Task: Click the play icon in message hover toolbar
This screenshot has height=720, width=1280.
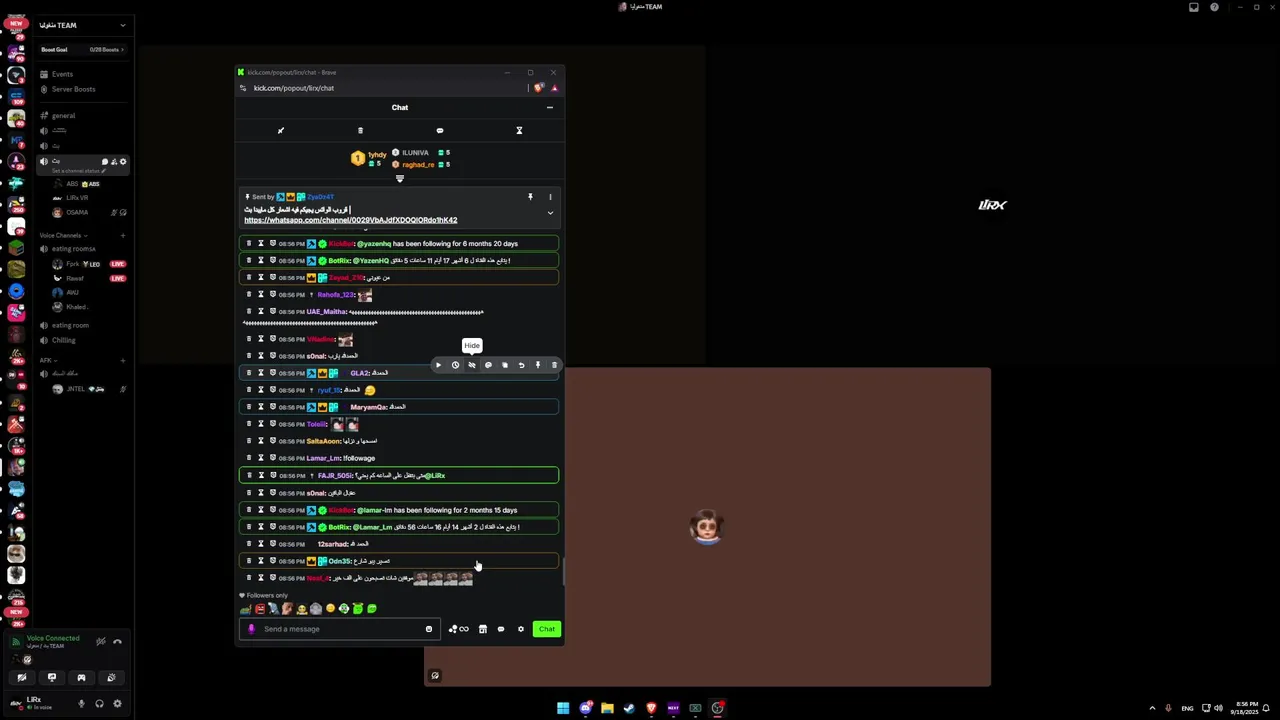Action: pos(438,365)
